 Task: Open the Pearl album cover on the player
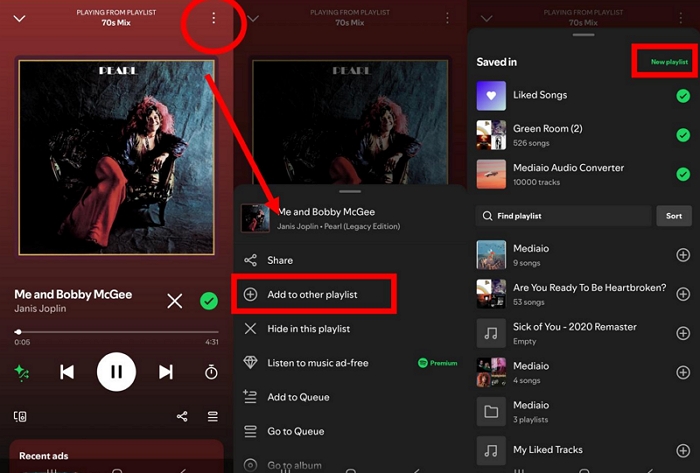pyautogui.click(x=117, y=157)
